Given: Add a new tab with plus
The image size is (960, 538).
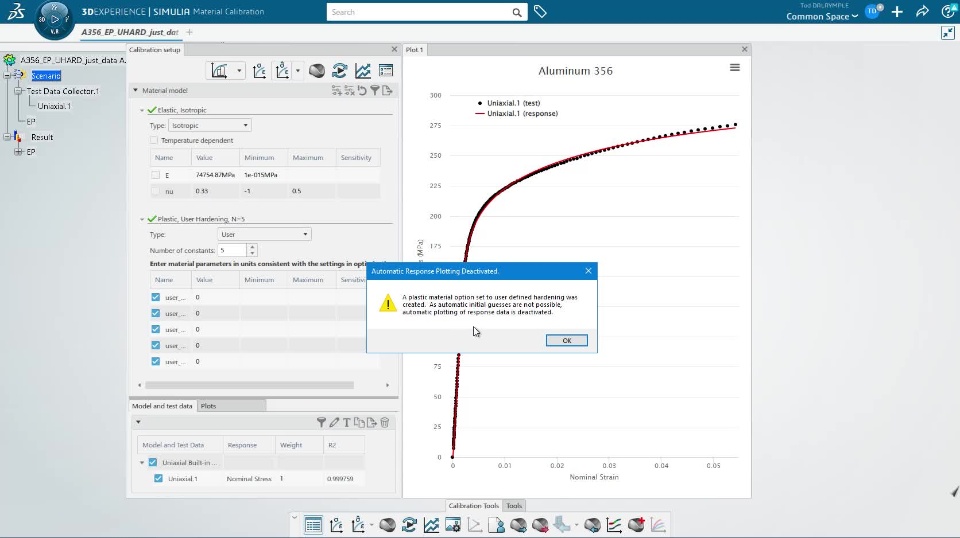Looking at the screenshot, I should [x=190, y=32].
